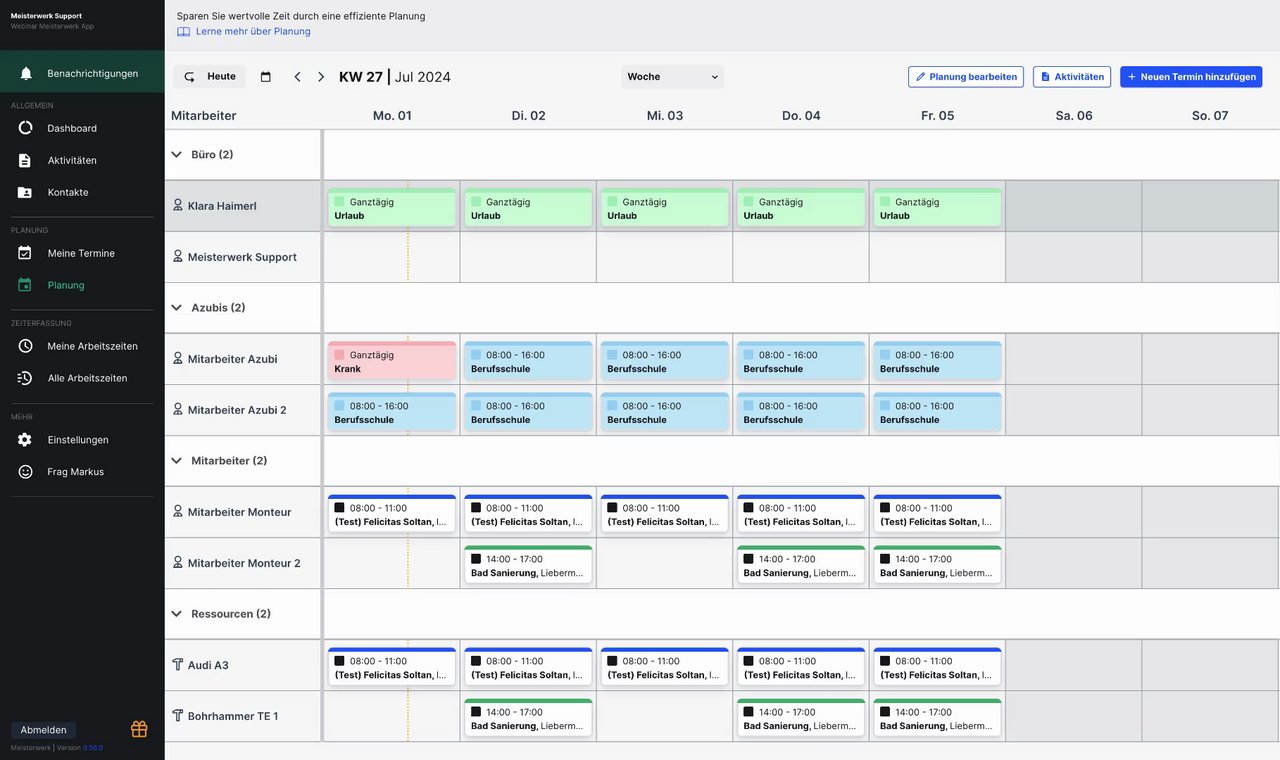Open Dashboard in the sidebar
This screenshot has height=760, width=1280.
(x=72, y=128)
